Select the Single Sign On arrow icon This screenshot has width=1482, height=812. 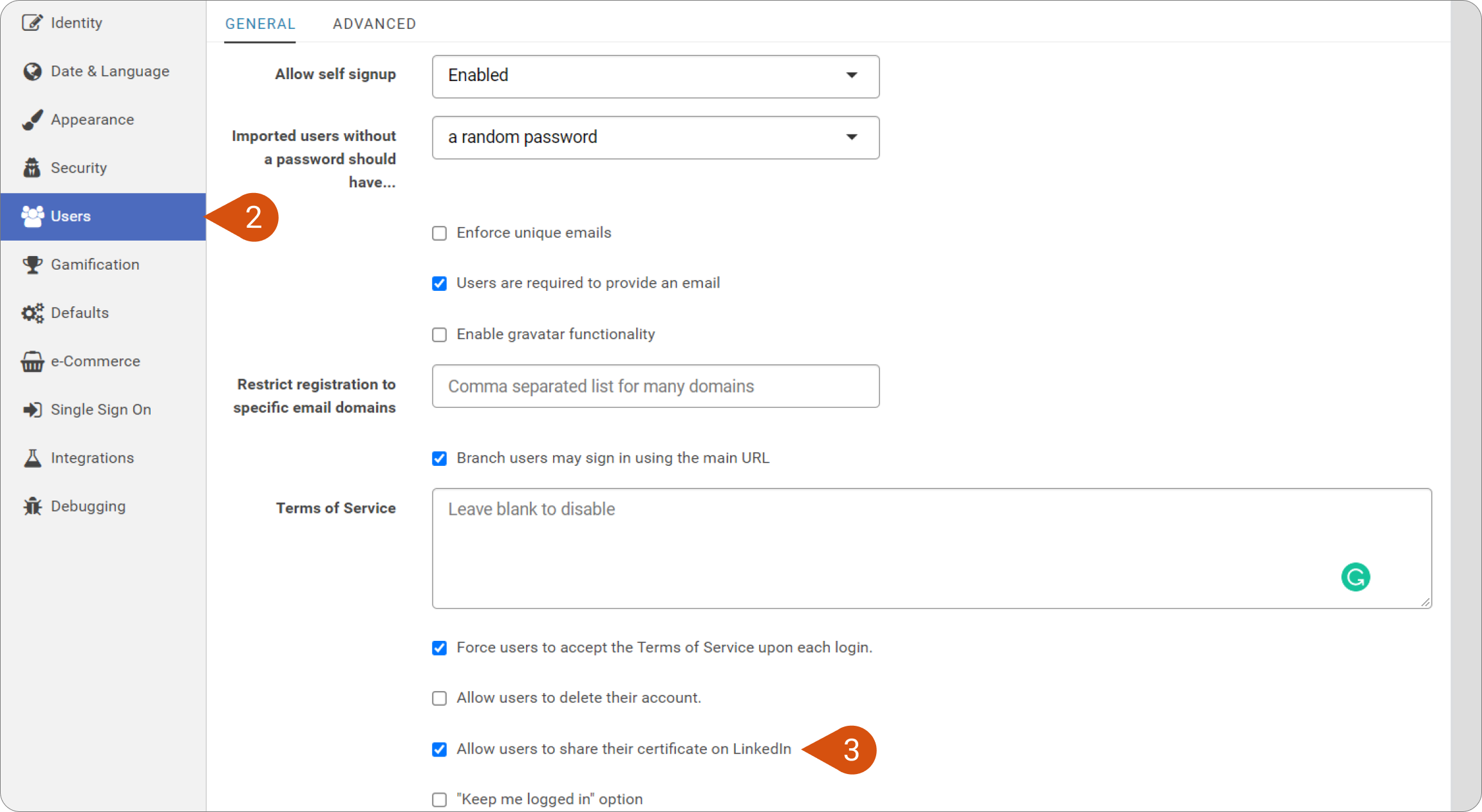(x=32, y=410)
